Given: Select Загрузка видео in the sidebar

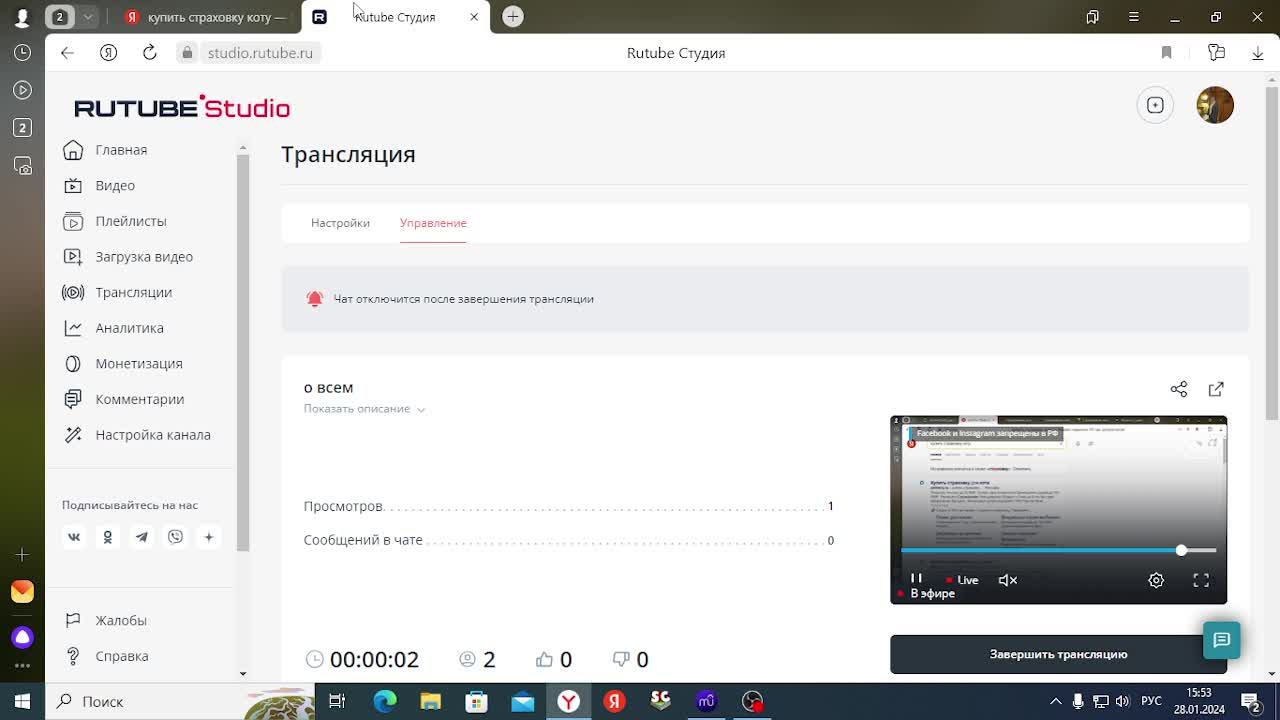Looking at the screenshot, I should point(128,257).
